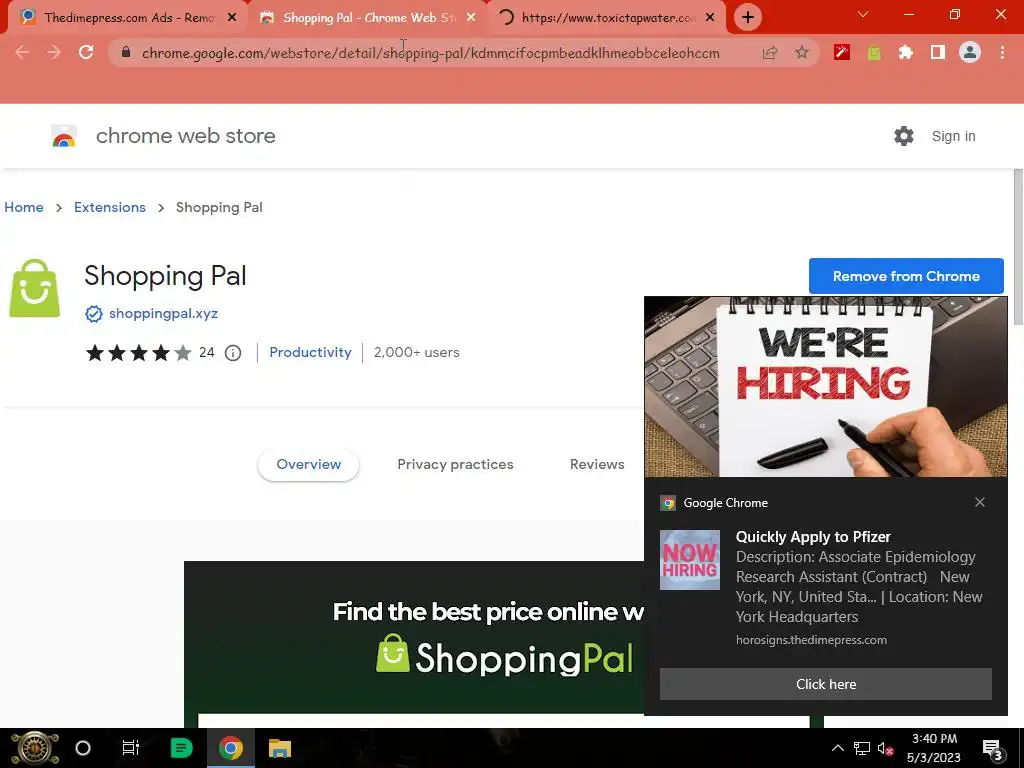Open the Shopping Pal extension in toolbar
The width and height of the screenshot is (1024, 768).
[874, 53]
